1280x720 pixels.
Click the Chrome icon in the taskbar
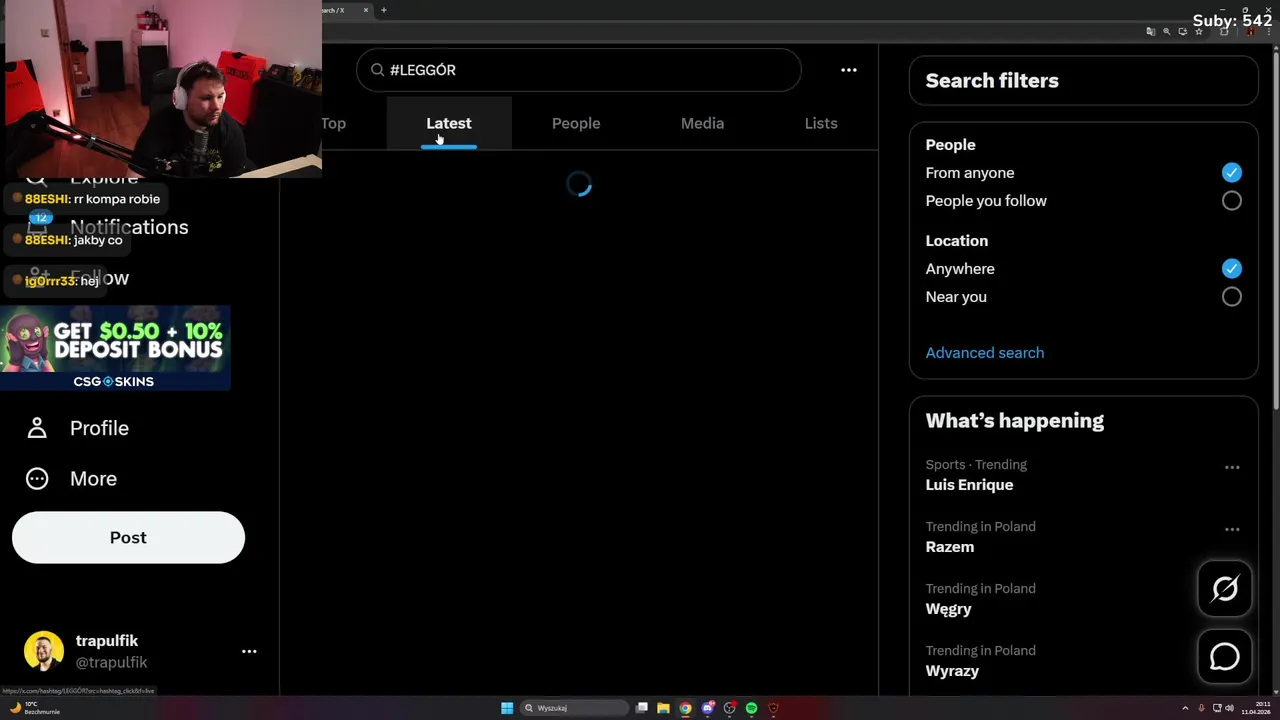click(685, 708)
